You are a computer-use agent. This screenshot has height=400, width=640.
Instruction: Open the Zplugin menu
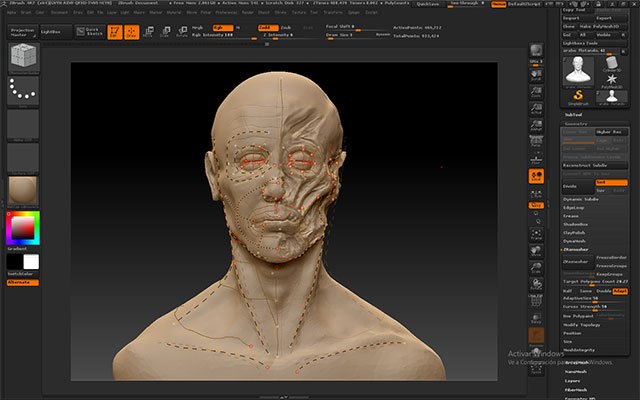353,13
